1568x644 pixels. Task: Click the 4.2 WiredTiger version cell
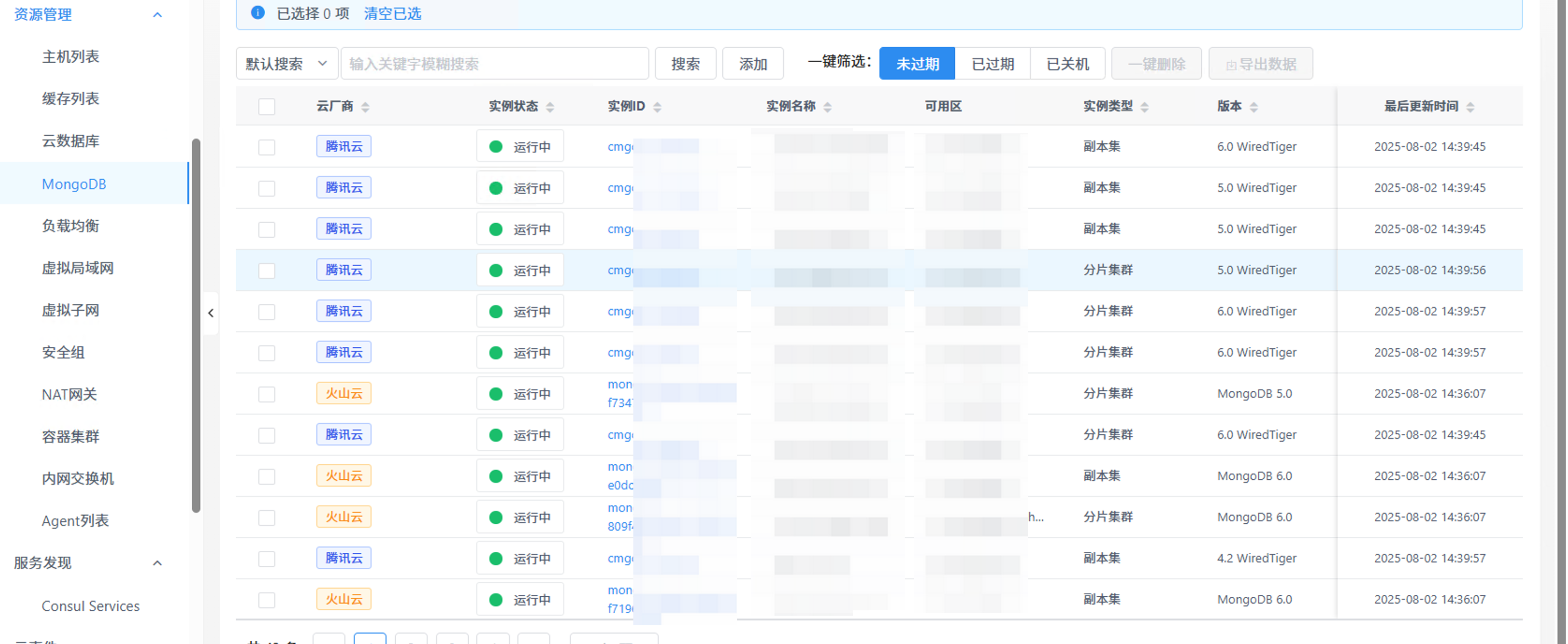(1257, 558)
